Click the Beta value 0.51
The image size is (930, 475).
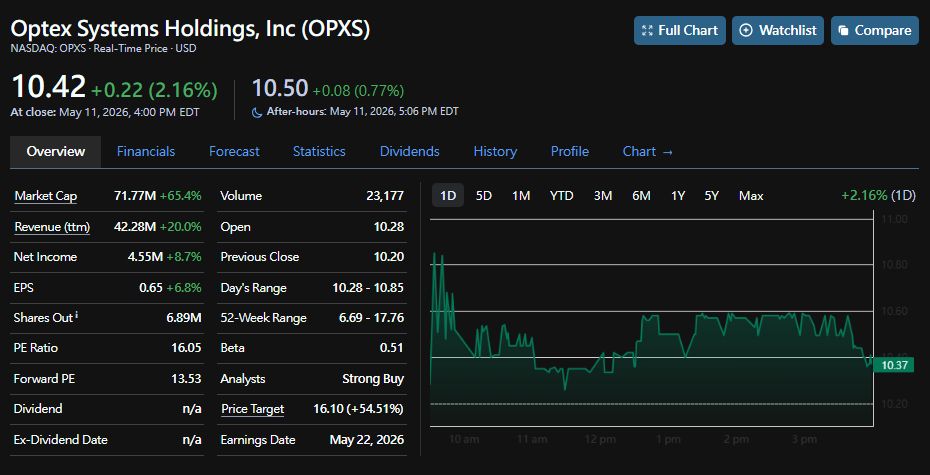point(392,348)
